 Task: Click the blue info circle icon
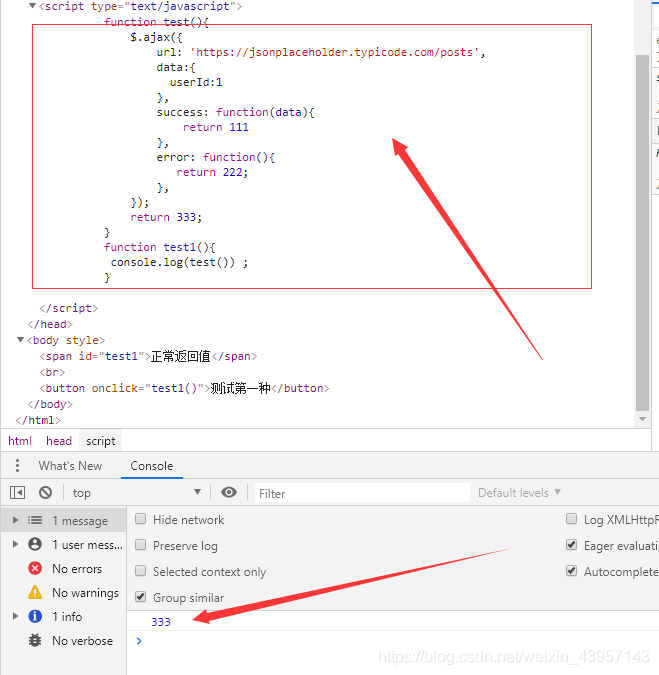pos(35,616)
